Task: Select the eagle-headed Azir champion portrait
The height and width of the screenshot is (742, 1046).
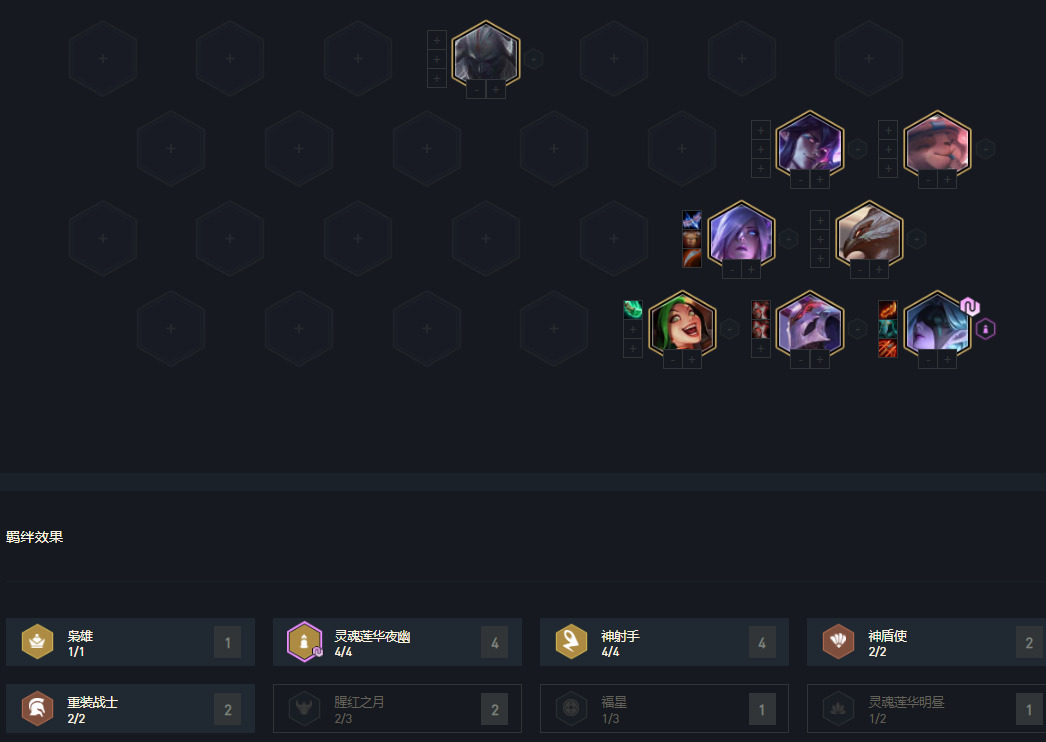Action: pyautogui.click(x=869, y=236)
